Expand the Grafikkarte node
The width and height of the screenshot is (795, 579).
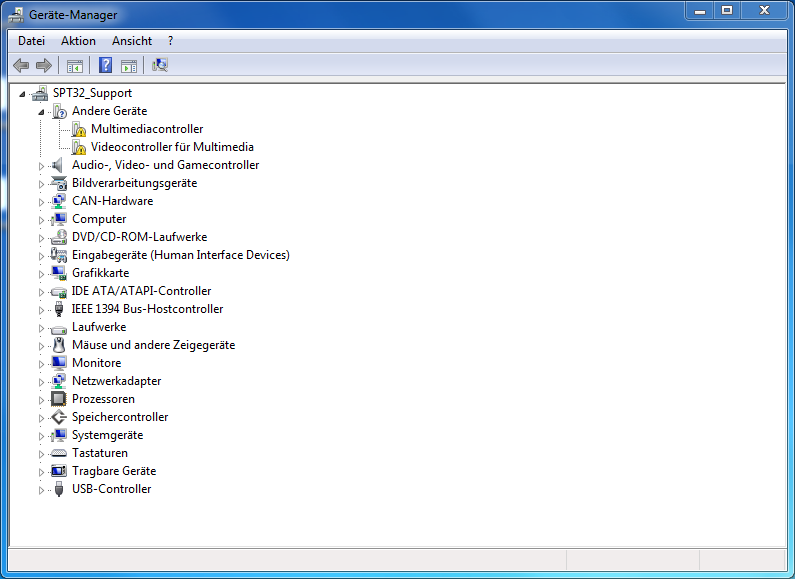pyautogui.click(x=41, y=273)
